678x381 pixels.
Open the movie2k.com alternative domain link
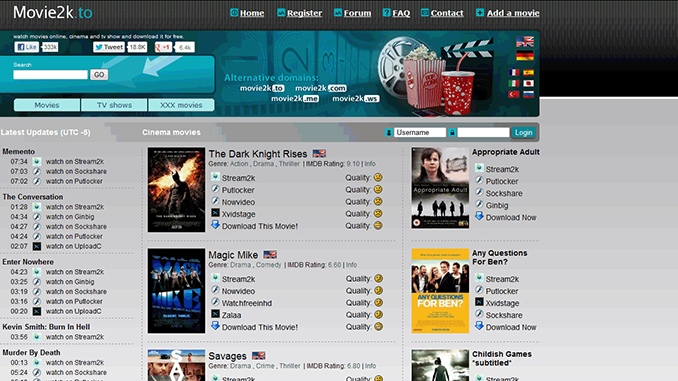[320, 88]
